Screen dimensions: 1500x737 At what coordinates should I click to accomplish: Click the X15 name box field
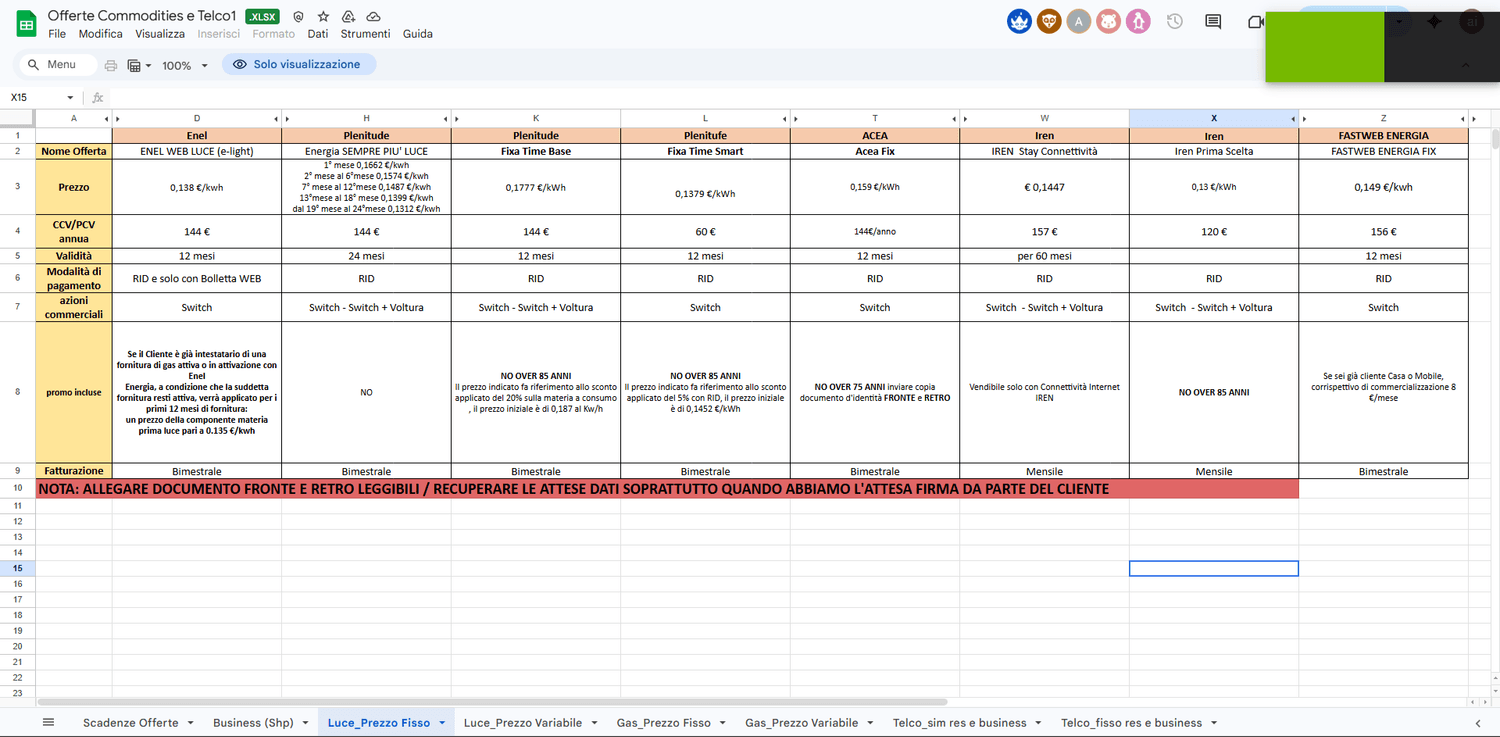(35, 98)
